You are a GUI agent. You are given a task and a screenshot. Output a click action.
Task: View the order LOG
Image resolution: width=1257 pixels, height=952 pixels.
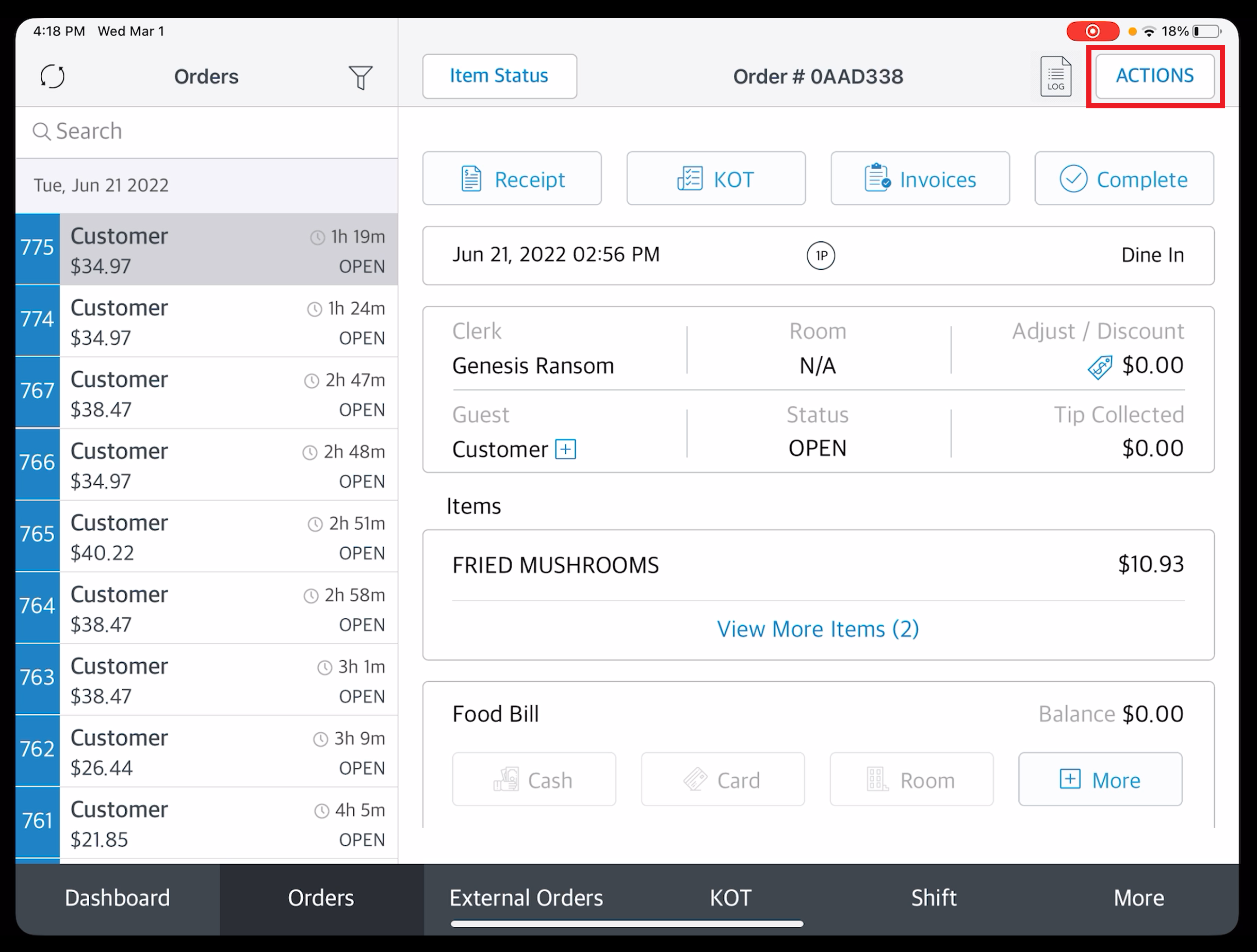(1055, 75)
